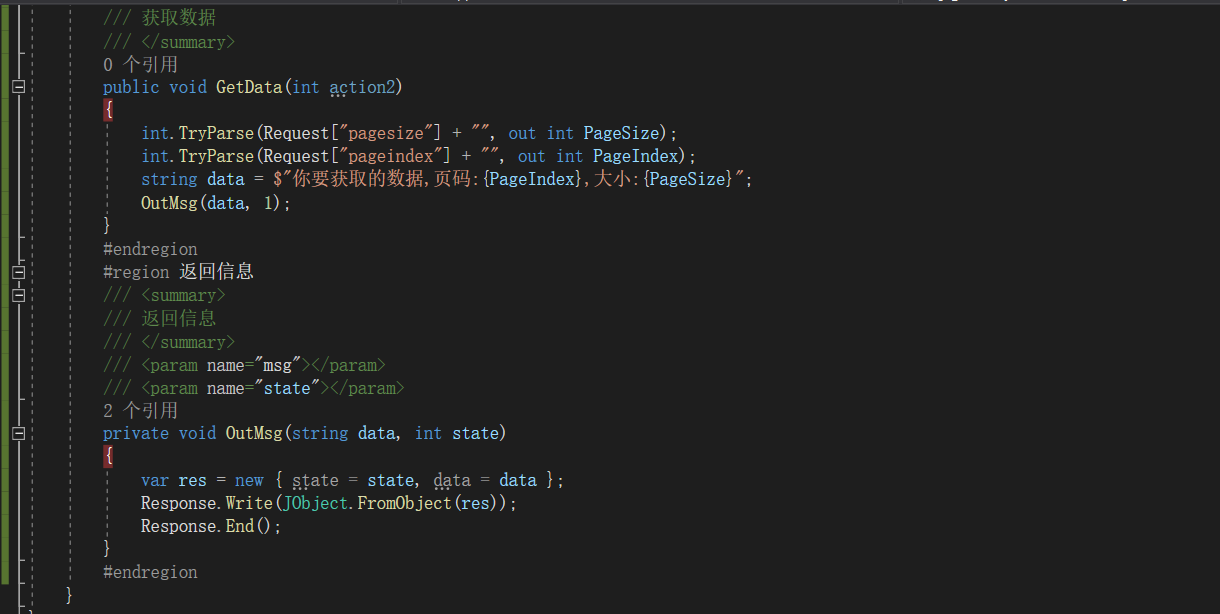Click the highlighted opening brace of GetData
The width and height of the screenshot is (1220, 614).
point(108,110)
